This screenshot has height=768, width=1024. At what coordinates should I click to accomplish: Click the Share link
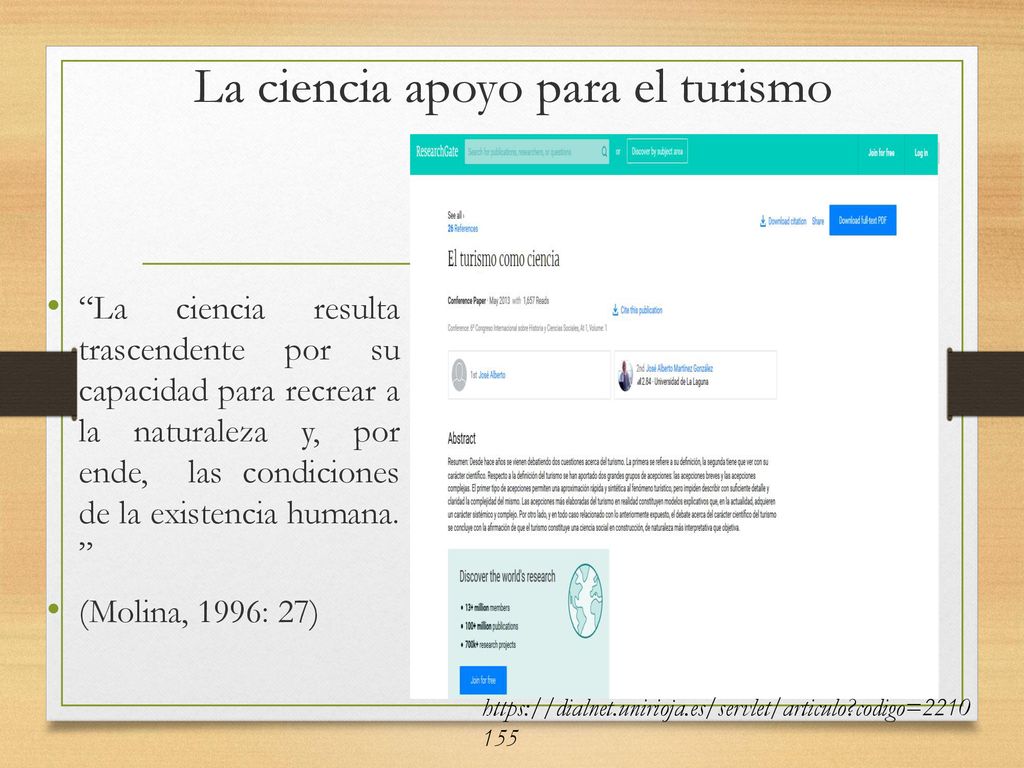[818, 221]
